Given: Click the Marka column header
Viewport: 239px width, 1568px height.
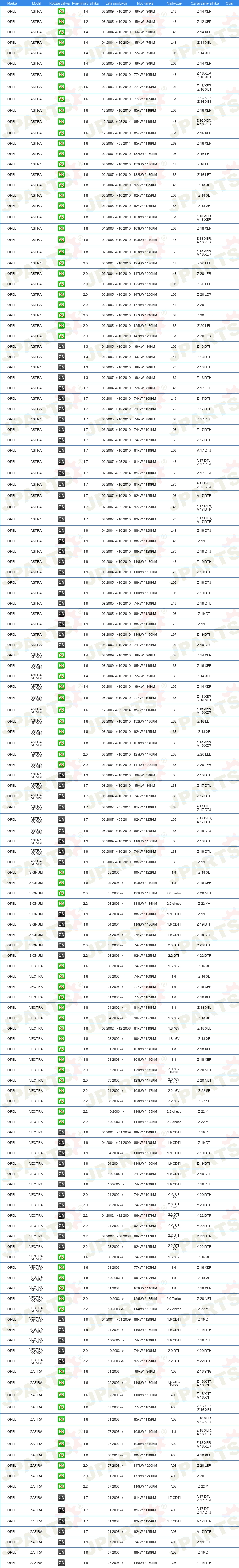Looking at the screenshot, I should click(12, 3).
